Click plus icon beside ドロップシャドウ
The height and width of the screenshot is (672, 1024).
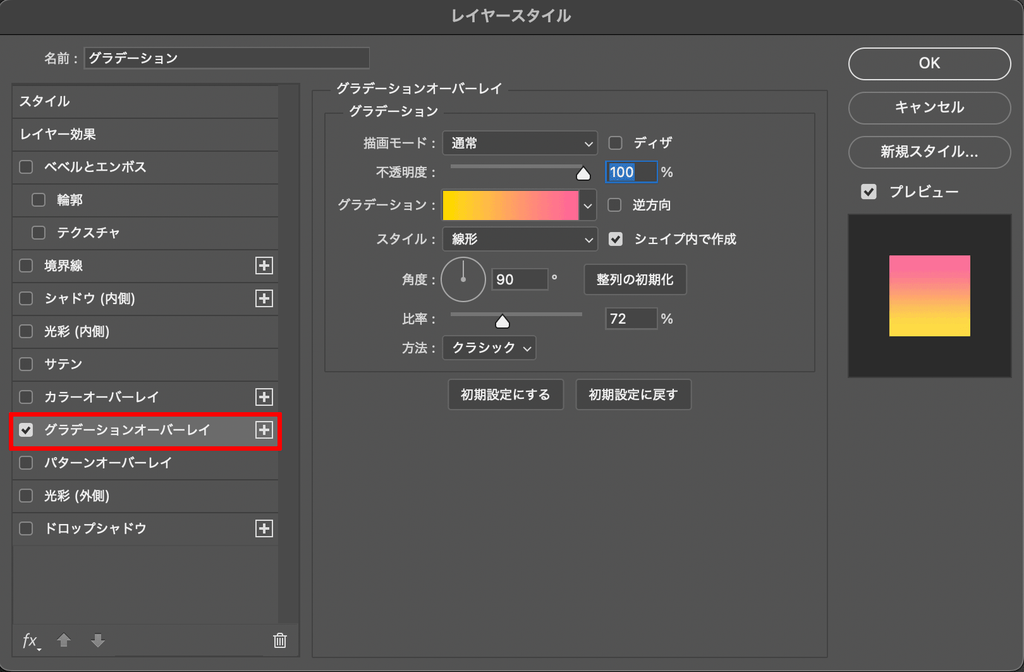tap(264, 528)
